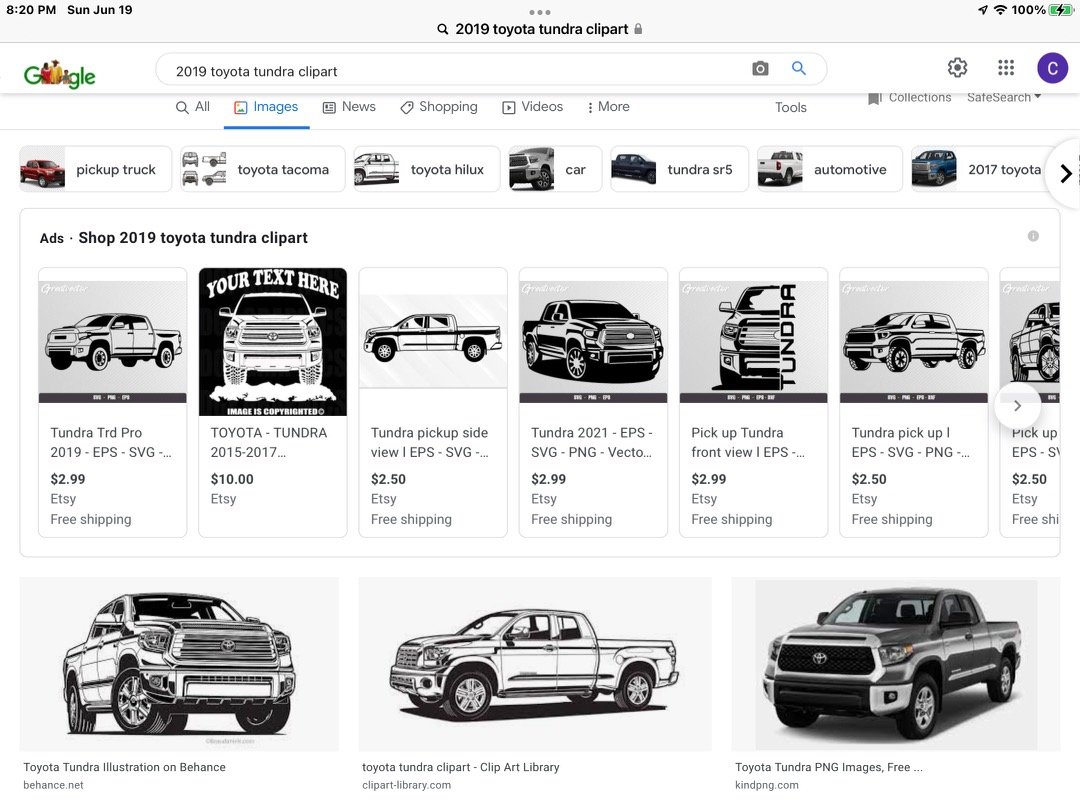The width and height of the screenshot is (1080, 810).
Task: Click Tundra pick up I EPS title
Action: pos(911,442)
